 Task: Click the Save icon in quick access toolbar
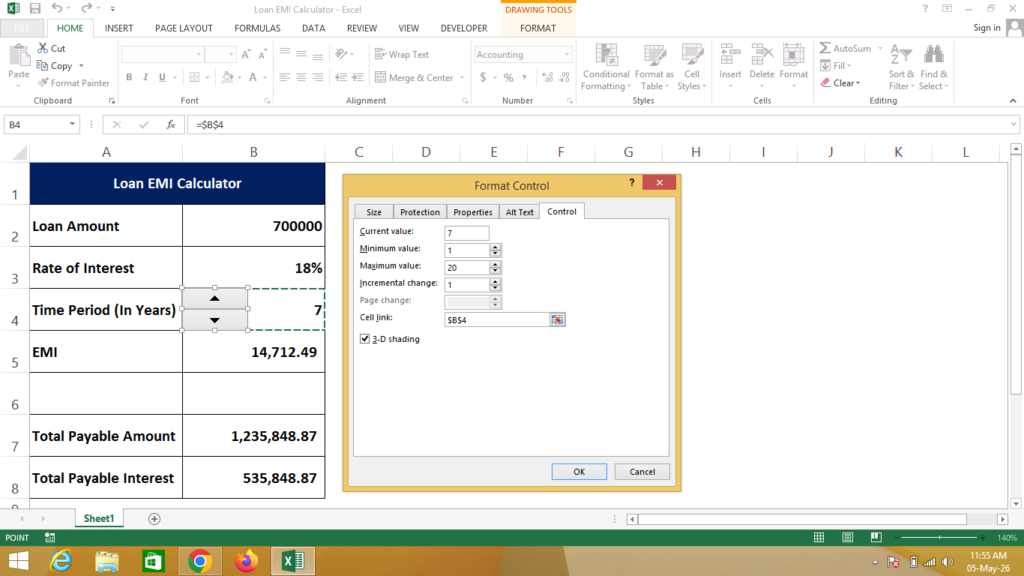pyautogui.click(x=35, y=8)
